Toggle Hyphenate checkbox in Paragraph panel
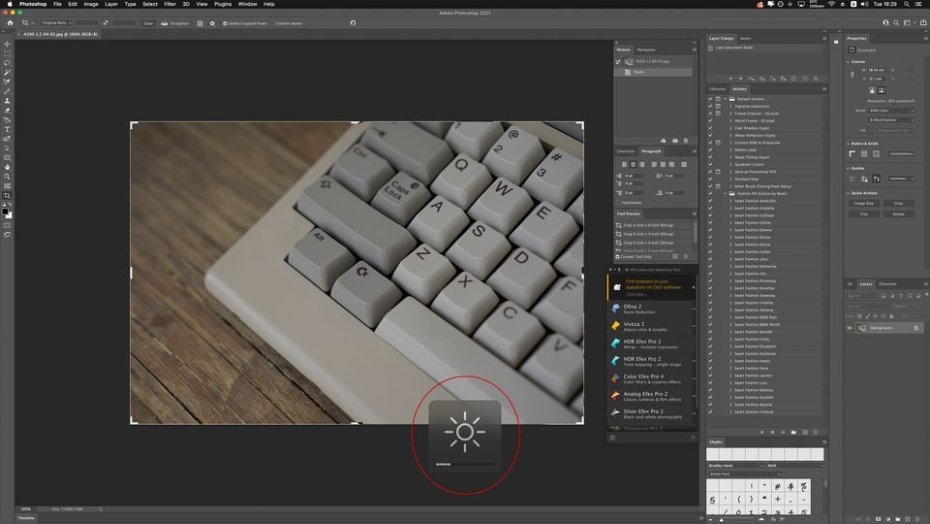Image resolution: width=930 pixels, height=524 pixels. tap(619, 202)
